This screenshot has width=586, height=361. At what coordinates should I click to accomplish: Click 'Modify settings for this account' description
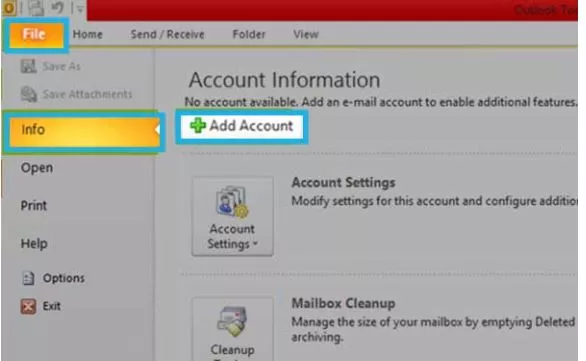click(434, 201)
